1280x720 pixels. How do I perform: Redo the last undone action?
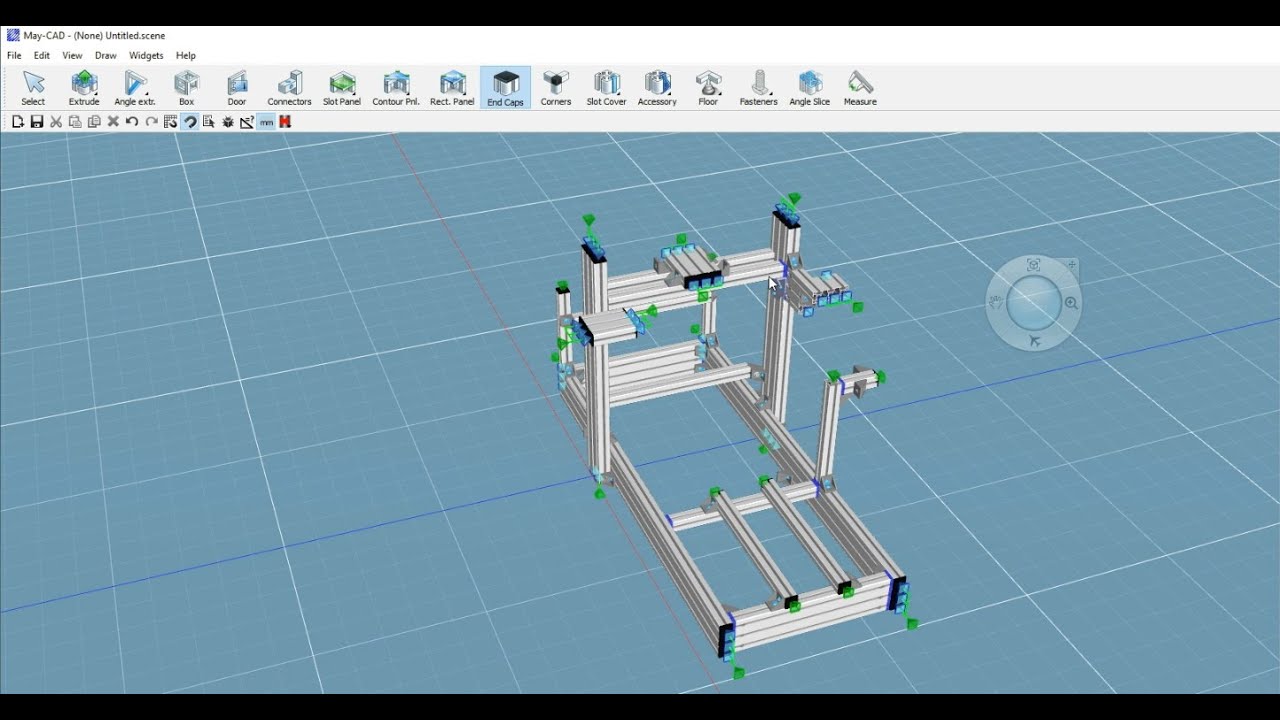[x=151, y=122]
